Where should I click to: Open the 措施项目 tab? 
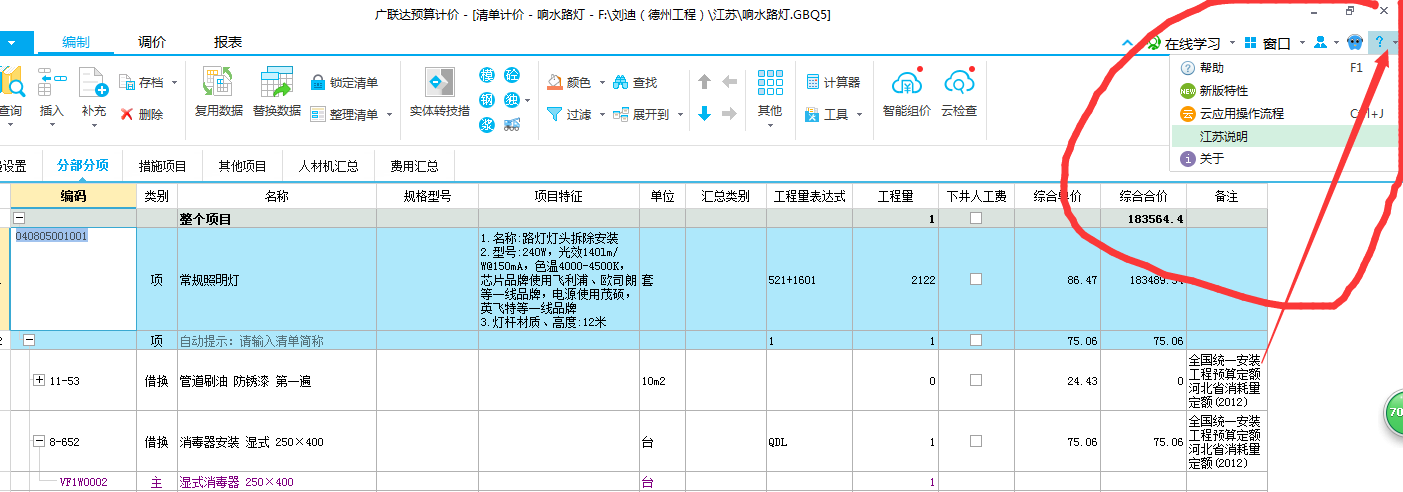click(163, 166)
